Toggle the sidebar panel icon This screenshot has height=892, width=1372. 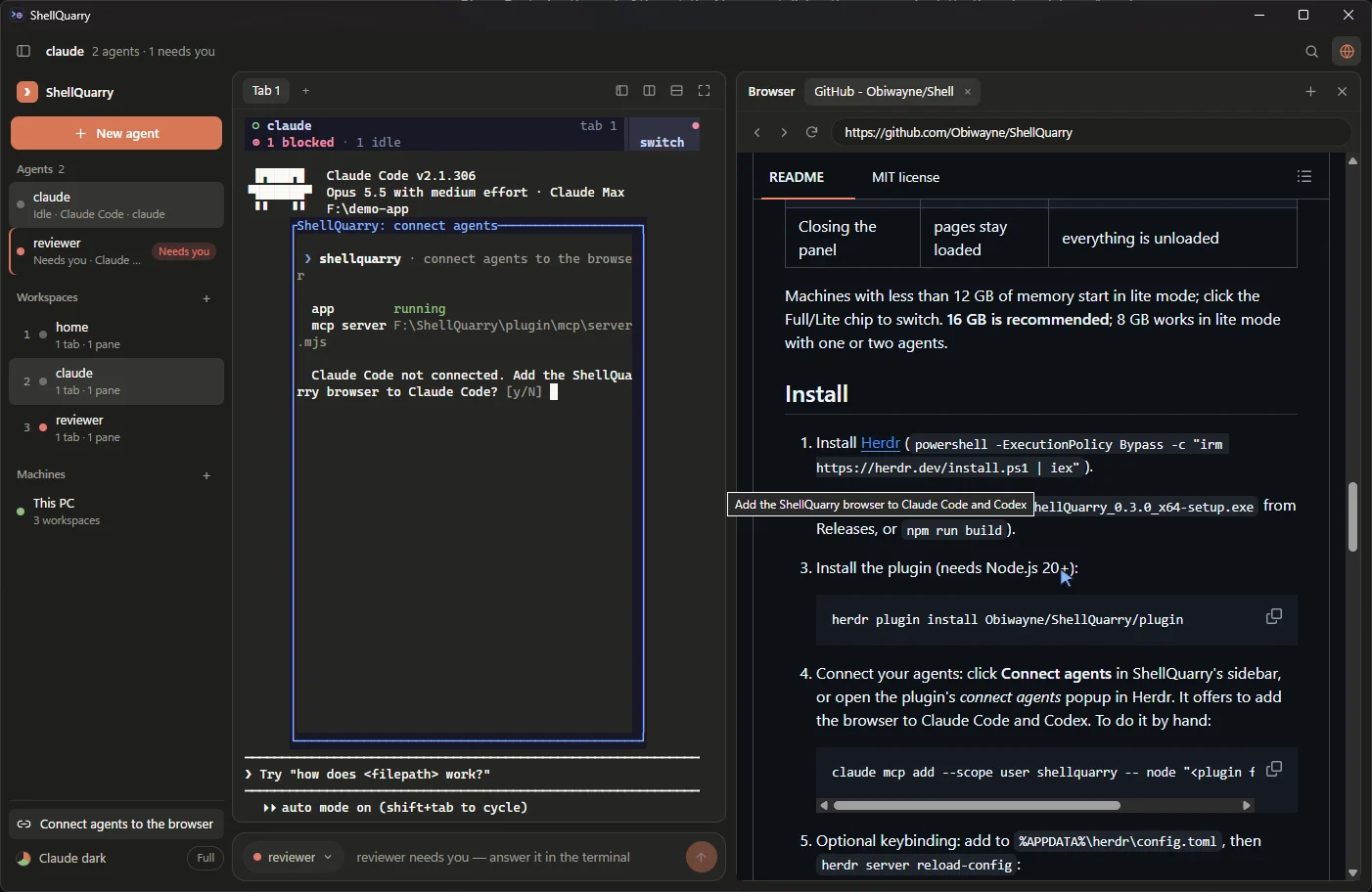[x=23, y=51]
